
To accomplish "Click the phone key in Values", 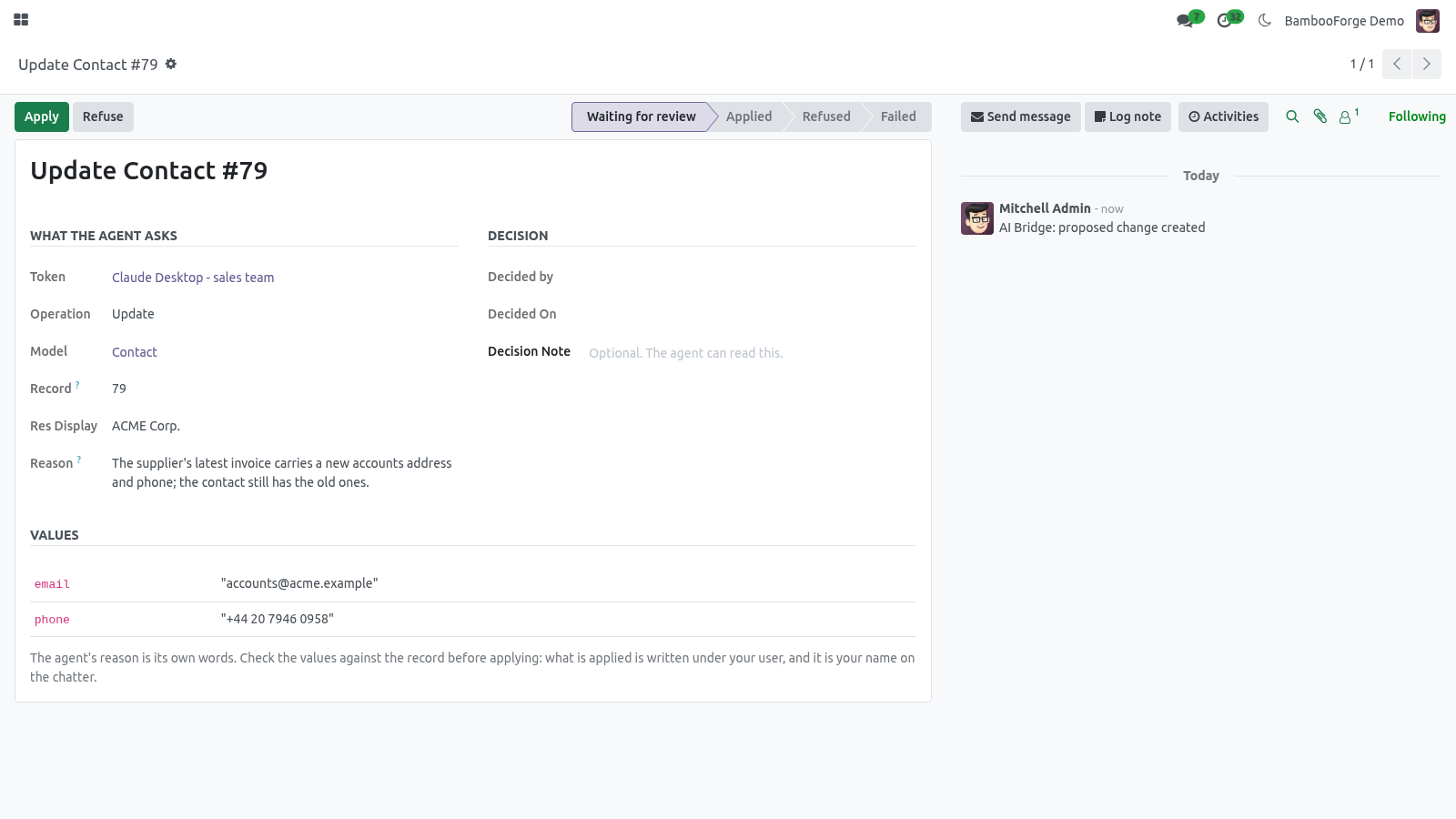I will pos(52,620).
